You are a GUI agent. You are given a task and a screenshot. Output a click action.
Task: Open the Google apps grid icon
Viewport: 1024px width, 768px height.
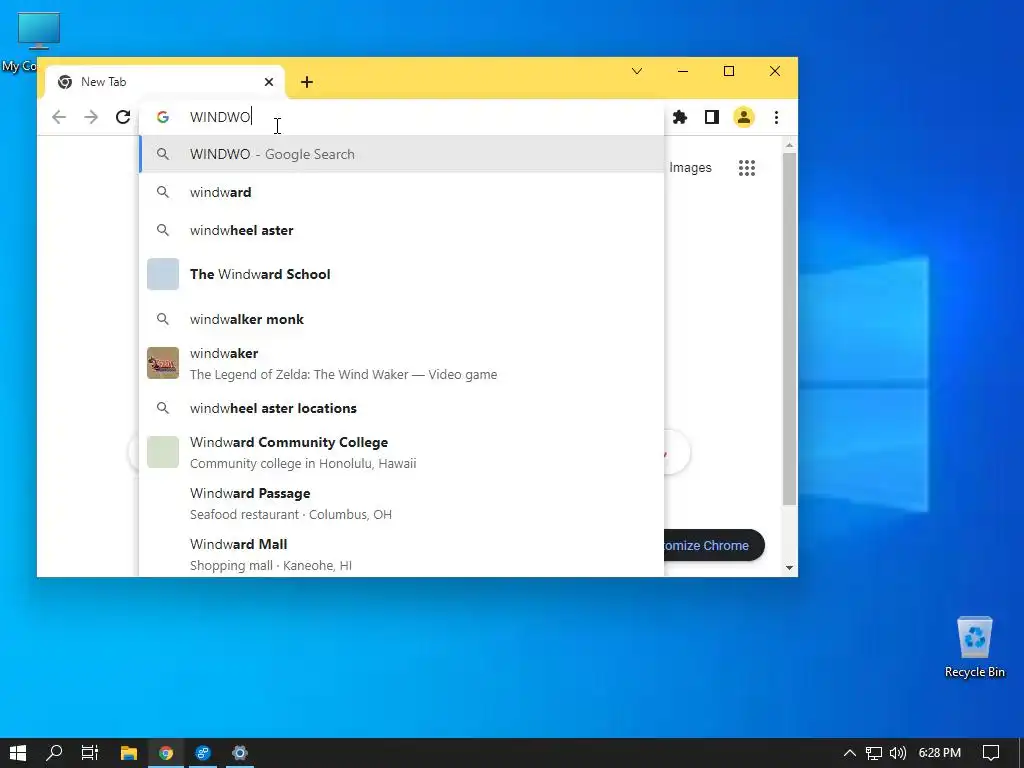[x=746, y=168]
